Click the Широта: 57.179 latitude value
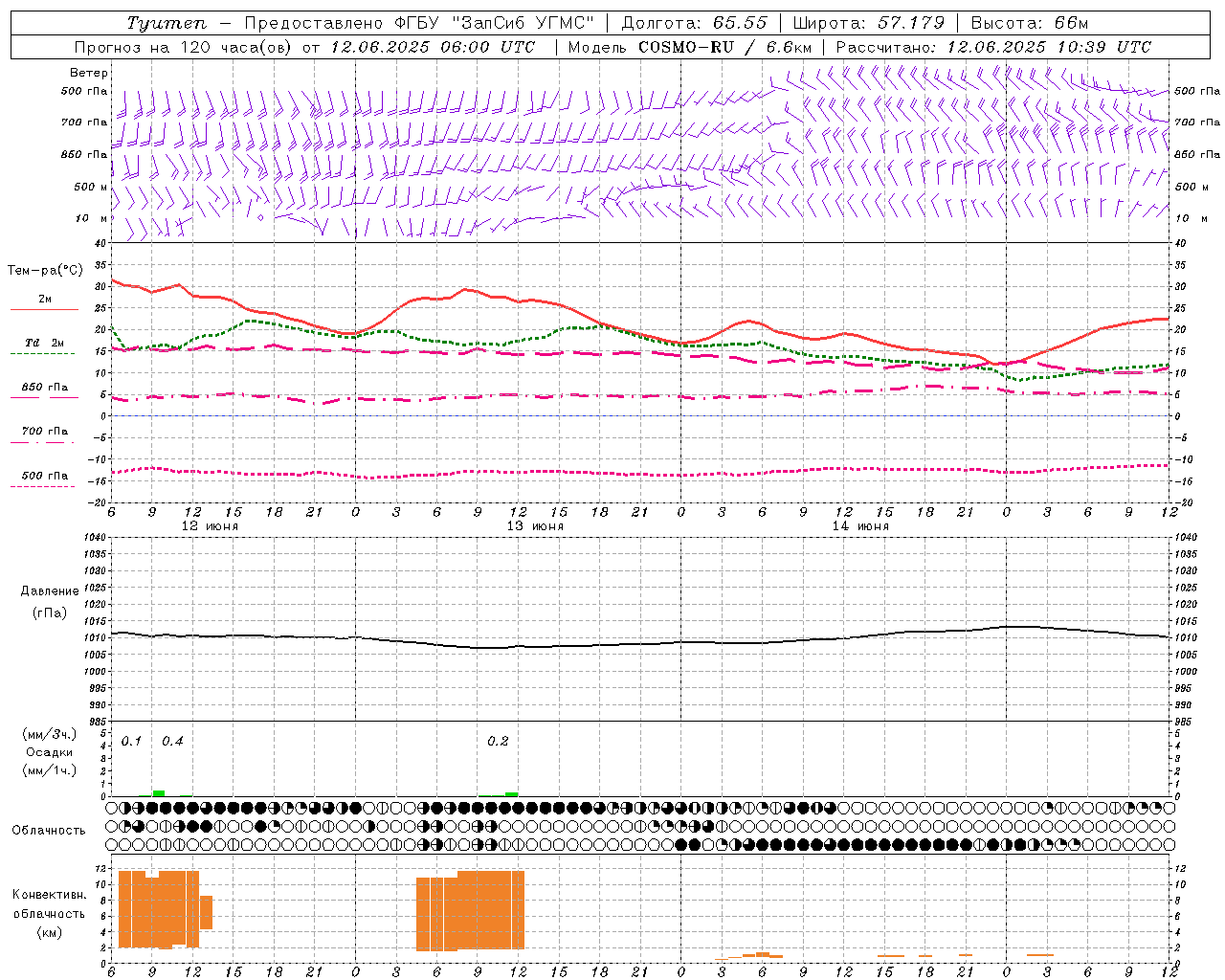 pos(869,23)
